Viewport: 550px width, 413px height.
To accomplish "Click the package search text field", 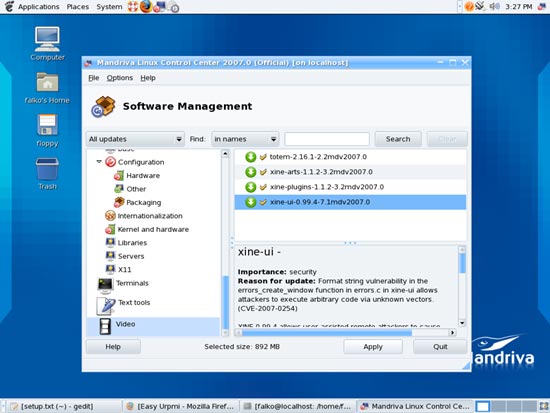I will pyautogui.click(x=327, y=139).
